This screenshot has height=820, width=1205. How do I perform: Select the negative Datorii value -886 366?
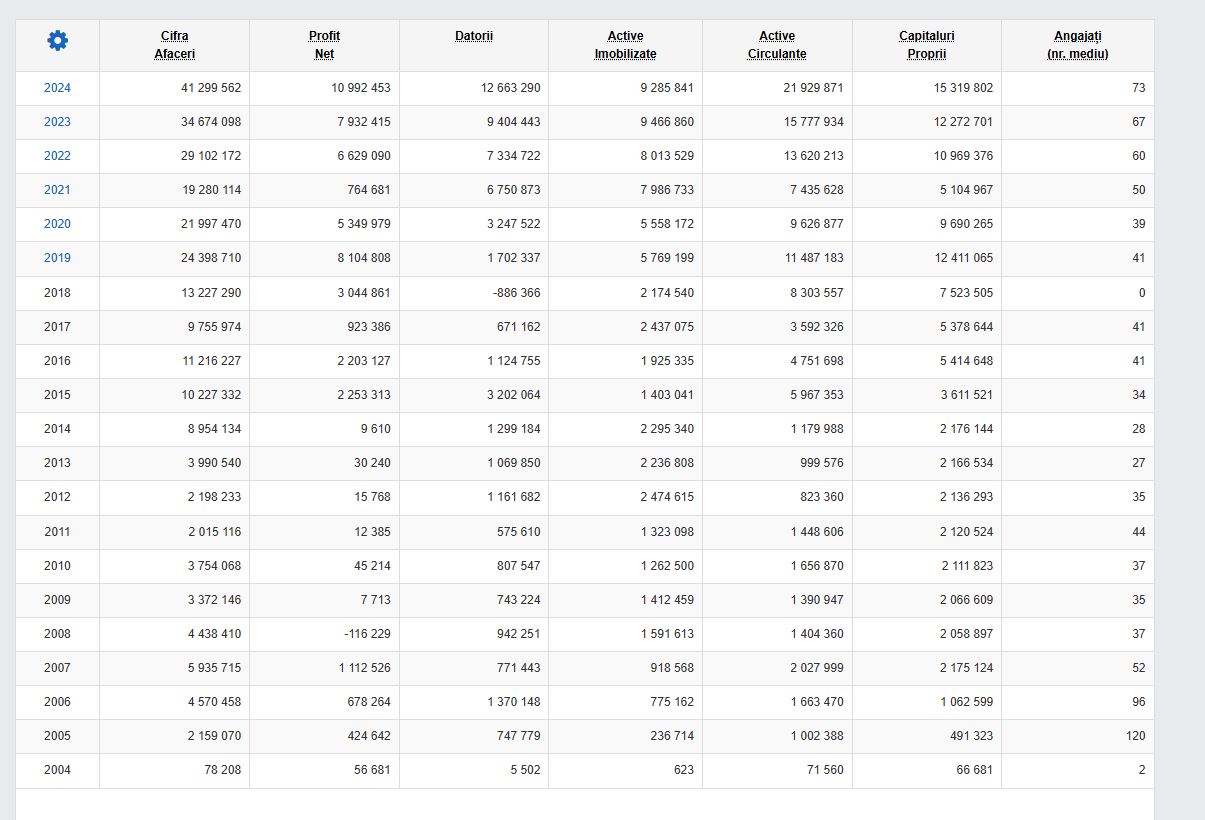point(514,293)
